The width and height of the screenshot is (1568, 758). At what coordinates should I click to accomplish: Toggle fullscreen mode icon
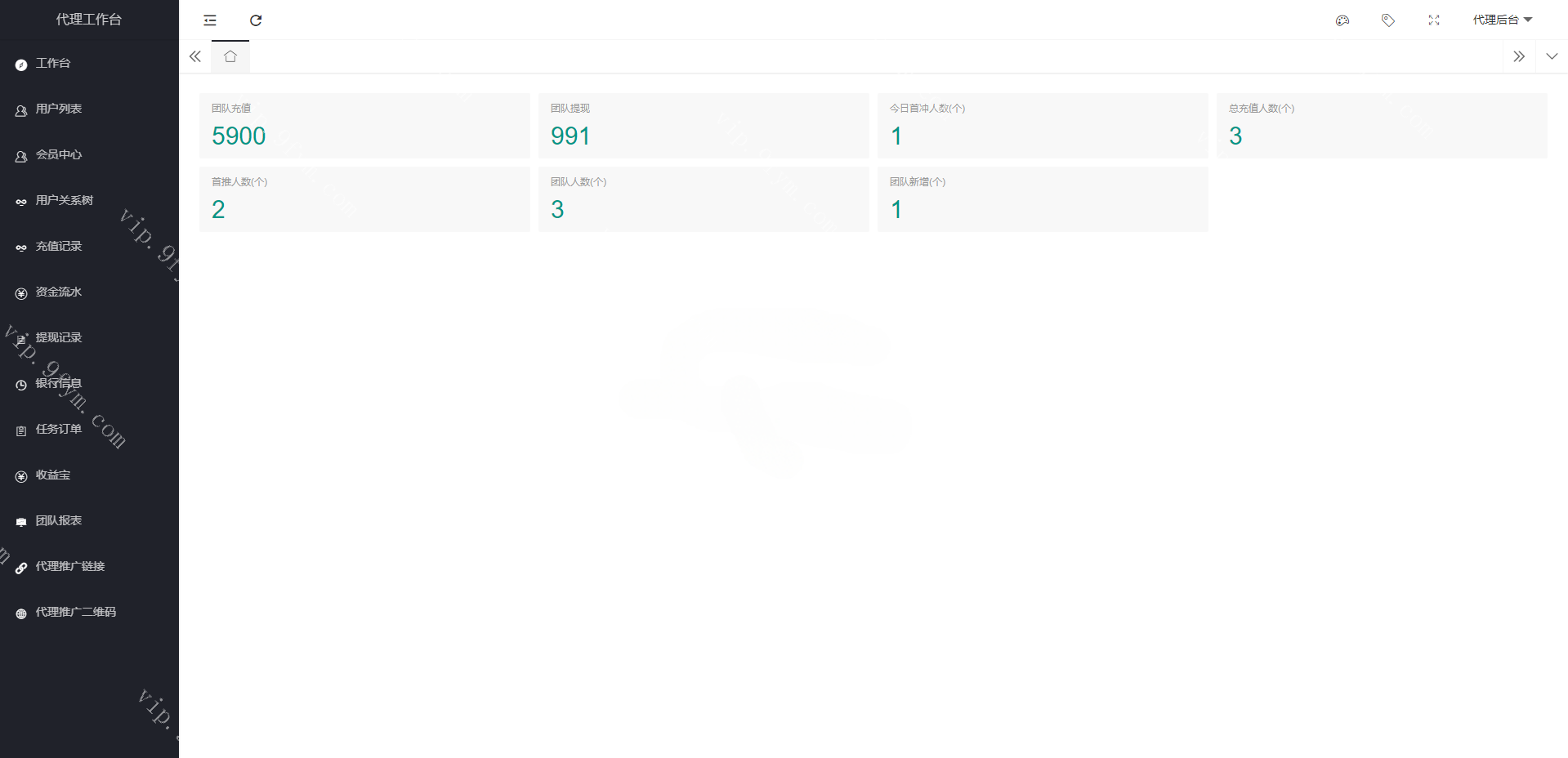coord(1433,20)
